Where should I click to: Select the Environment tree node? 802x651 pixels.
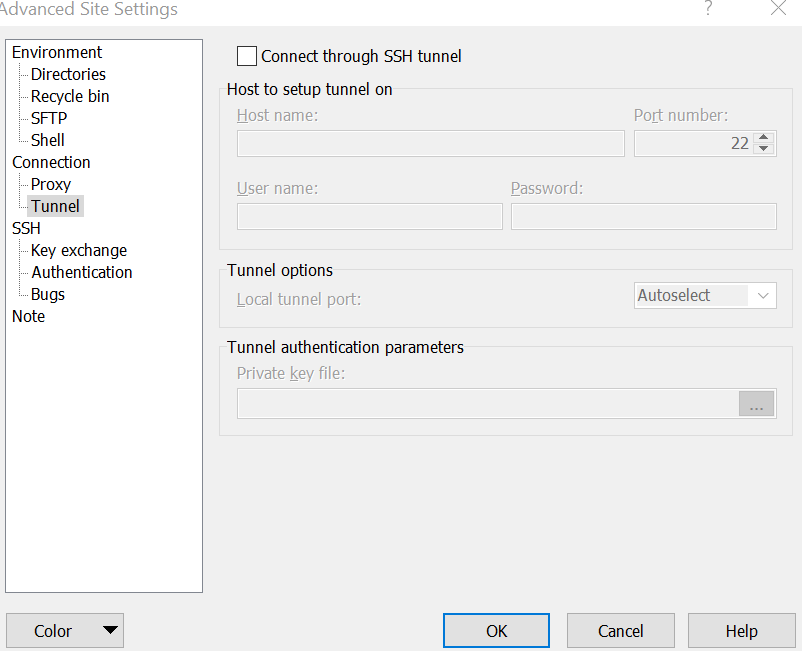[x=57, y=52]
